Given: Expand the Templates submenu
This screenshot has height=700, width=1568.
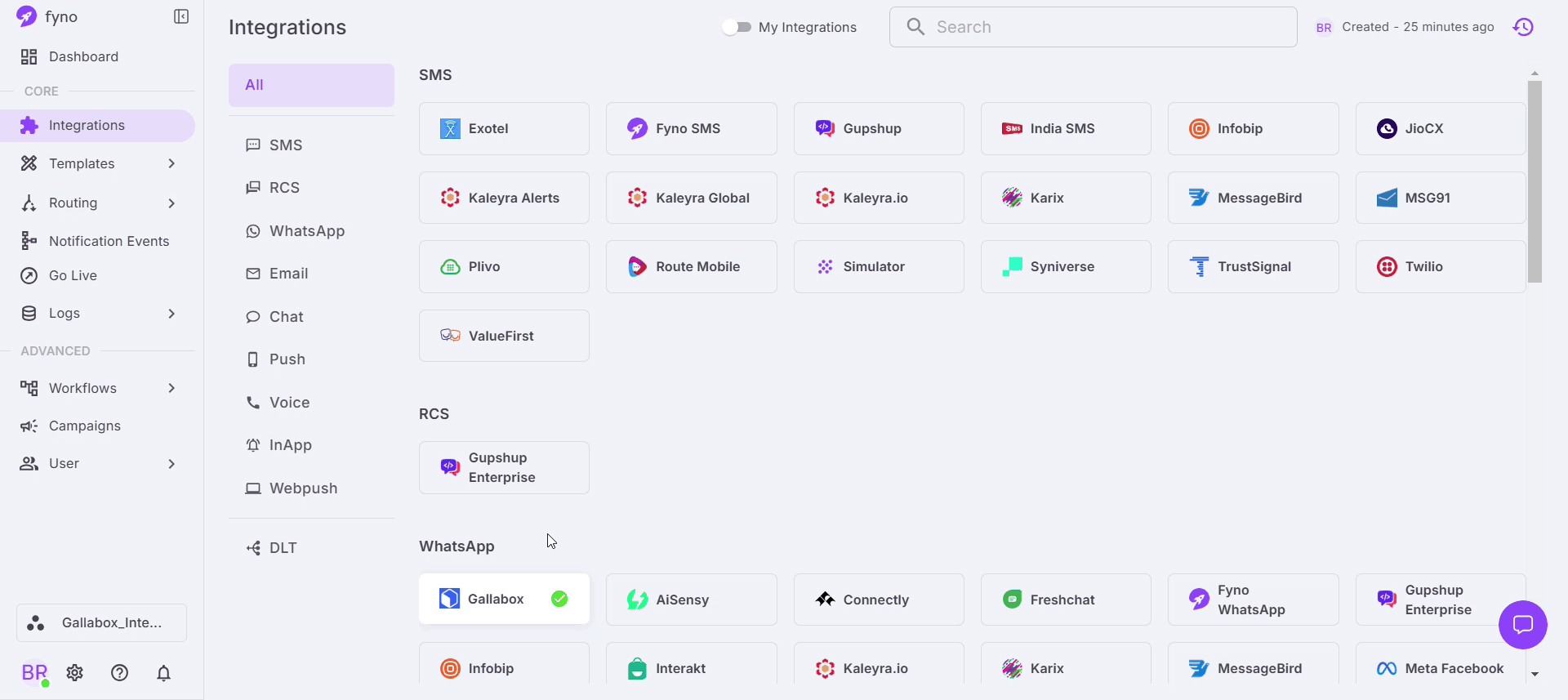Looking at the screenshot, I should click(171, 163).
